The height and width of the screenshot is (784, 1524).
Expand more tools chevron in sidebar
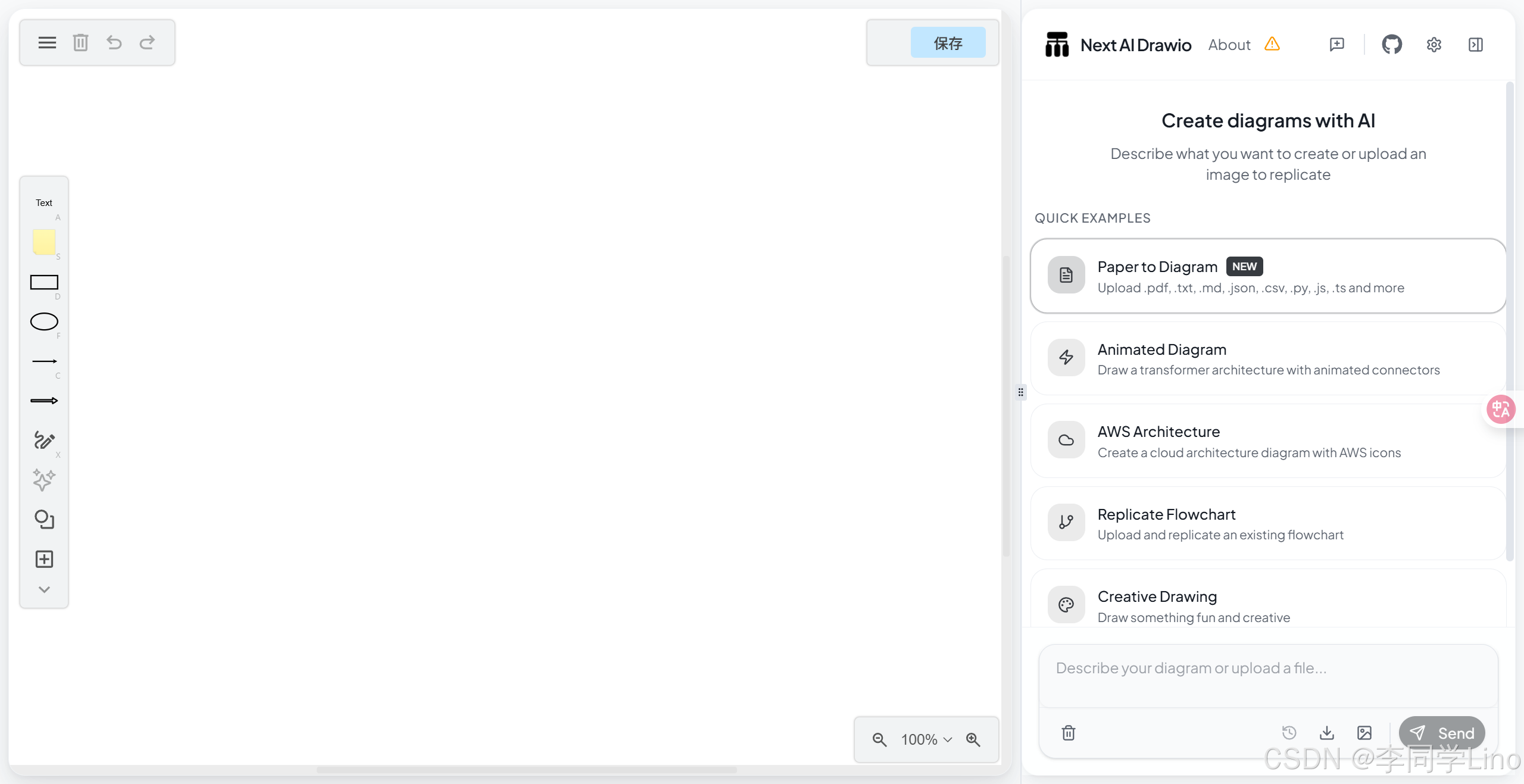pyautogui.click(x=44, y=589)
